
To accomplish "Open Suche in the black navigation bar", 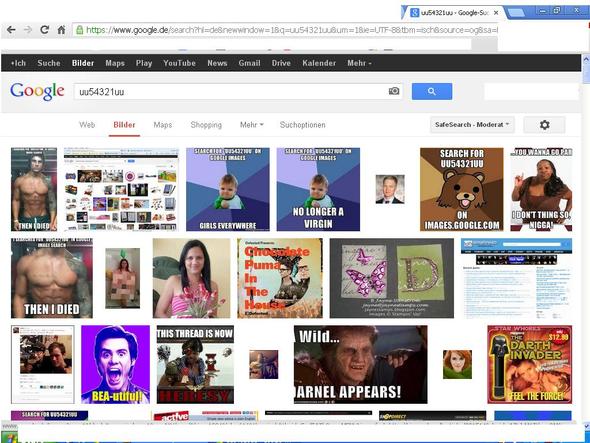I will click(x=49, y=63).
